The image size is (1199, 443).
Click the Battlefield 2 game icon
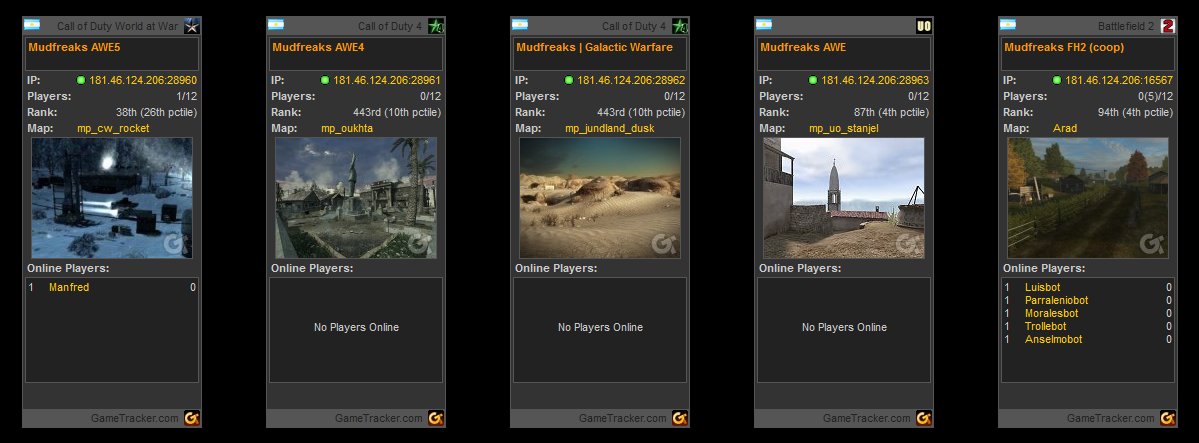(1168, 26)
